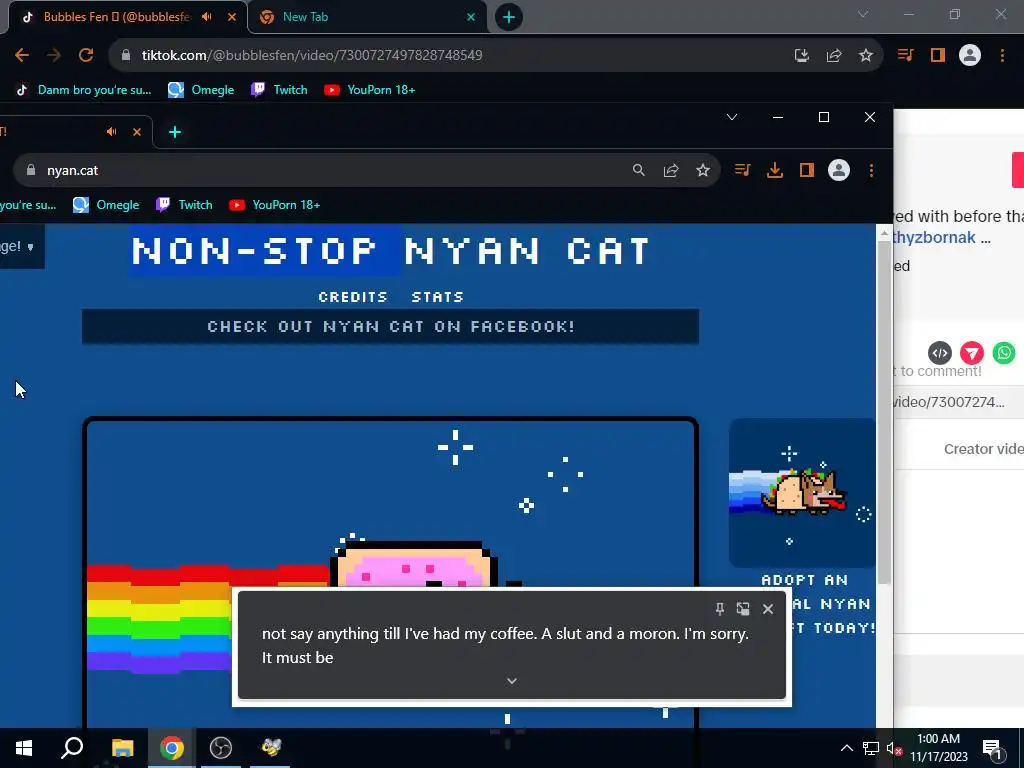Open the 'Danm bro you're su...' bookmark

click(83, 90)
